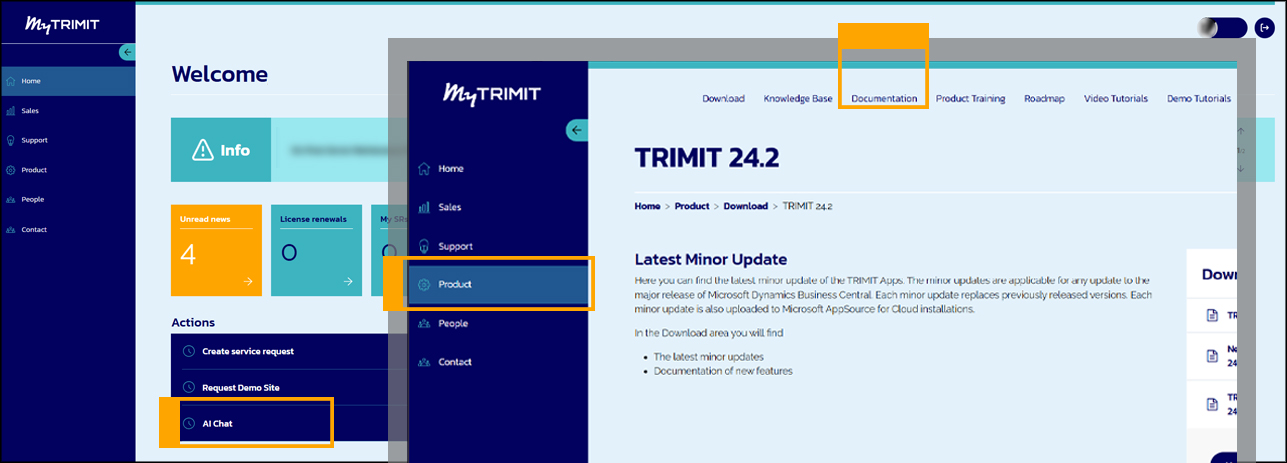Image resolution: width=1287 pixels, height=463 pixels.
Task: Open the Unread news tile arrow
Action: pyautogui.click(x=247, y=282)
